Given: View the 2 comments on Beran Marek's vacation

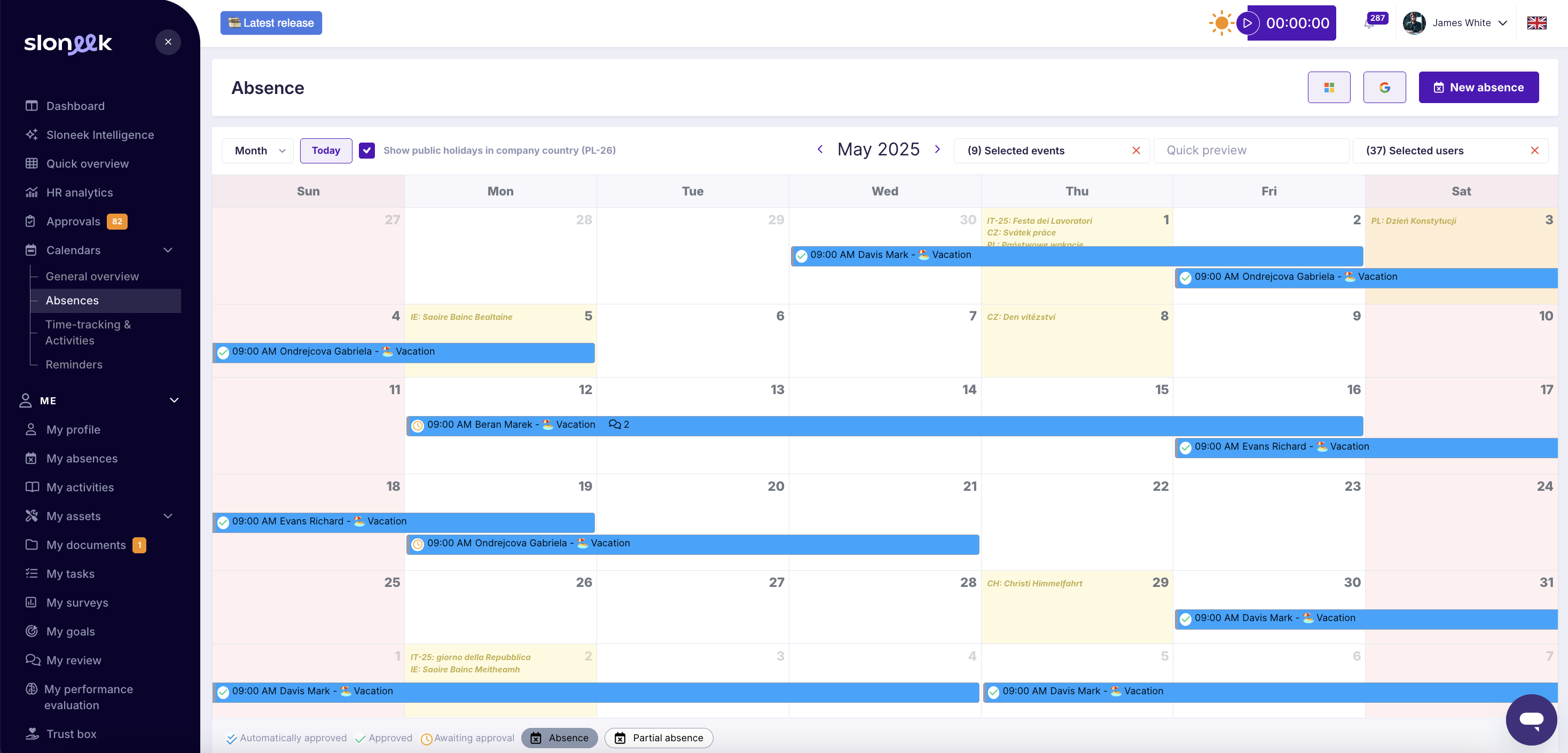Looking at the screenshot, I should click(x=618, y=424).
